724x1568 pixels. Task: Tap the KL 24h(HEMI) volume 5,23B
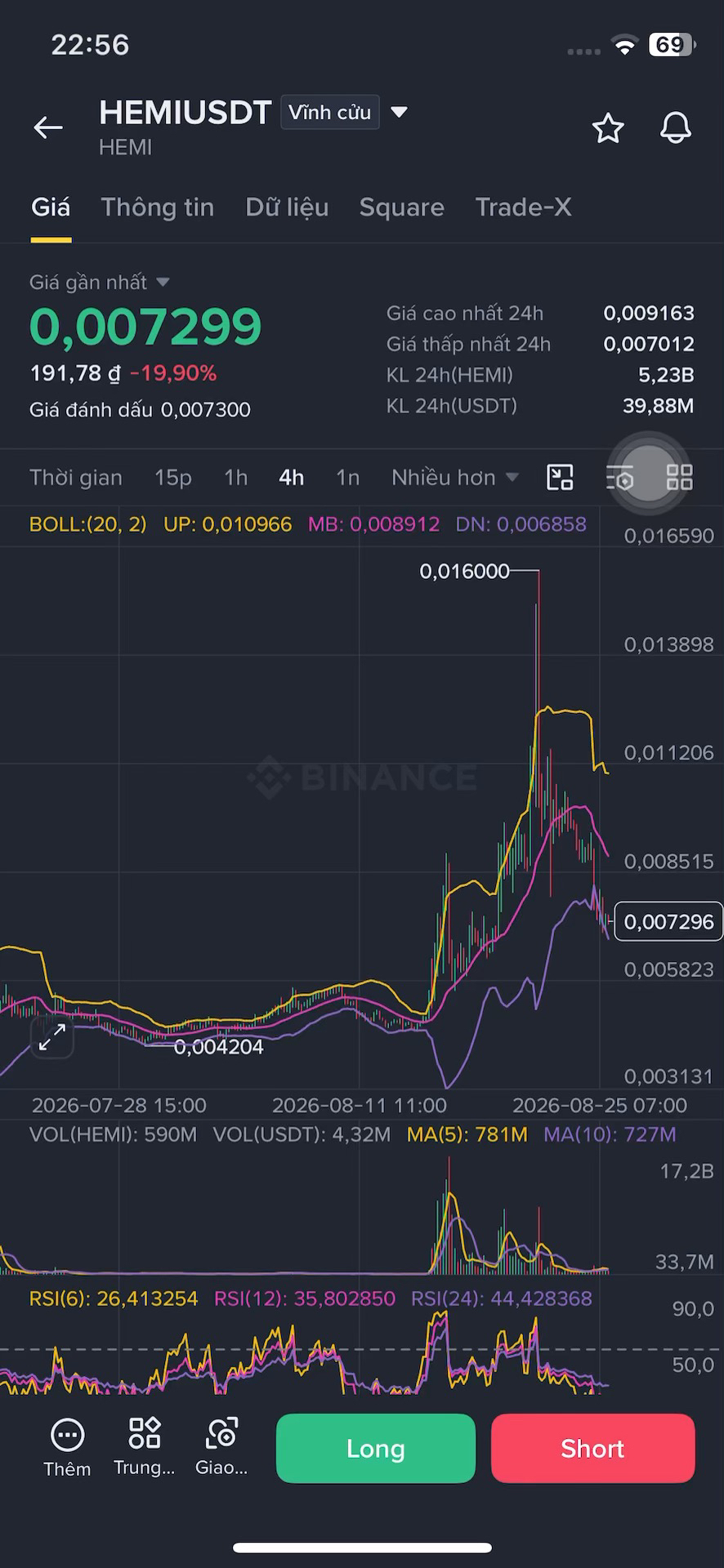[x=667, y=375]
